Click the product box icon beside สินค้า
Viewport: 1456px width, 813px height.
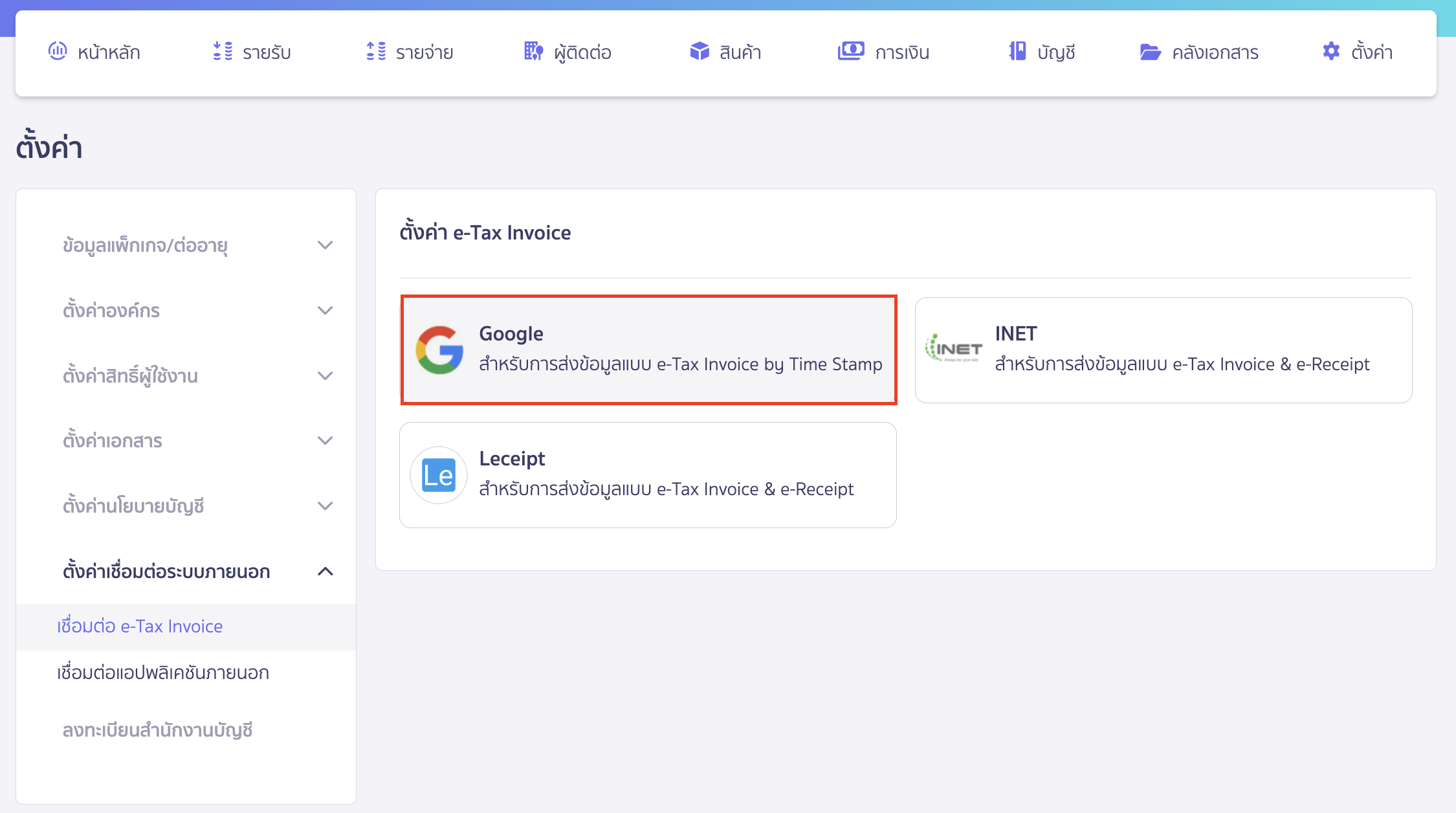[x=700, y=51]
